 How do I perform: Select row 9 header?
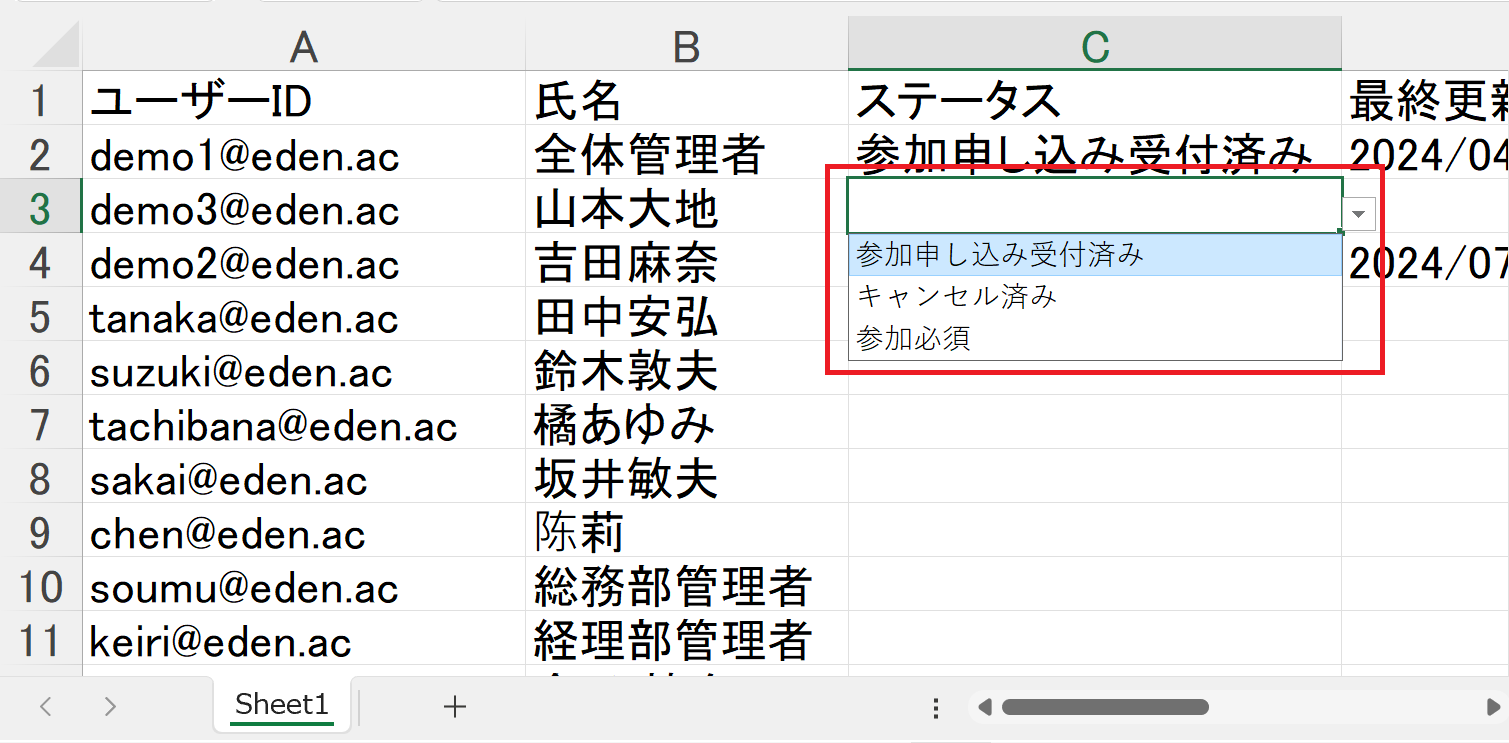(x=41, y=530)
